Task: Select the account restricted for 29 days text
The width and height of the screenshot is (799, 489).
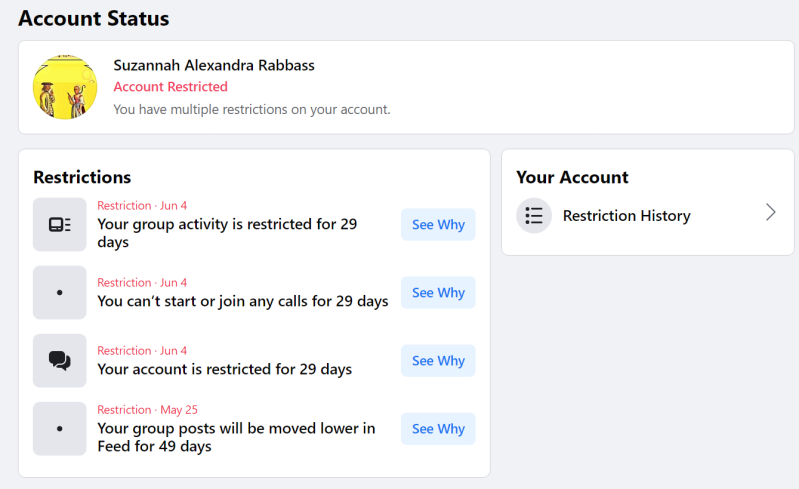Action: (224, 369)
